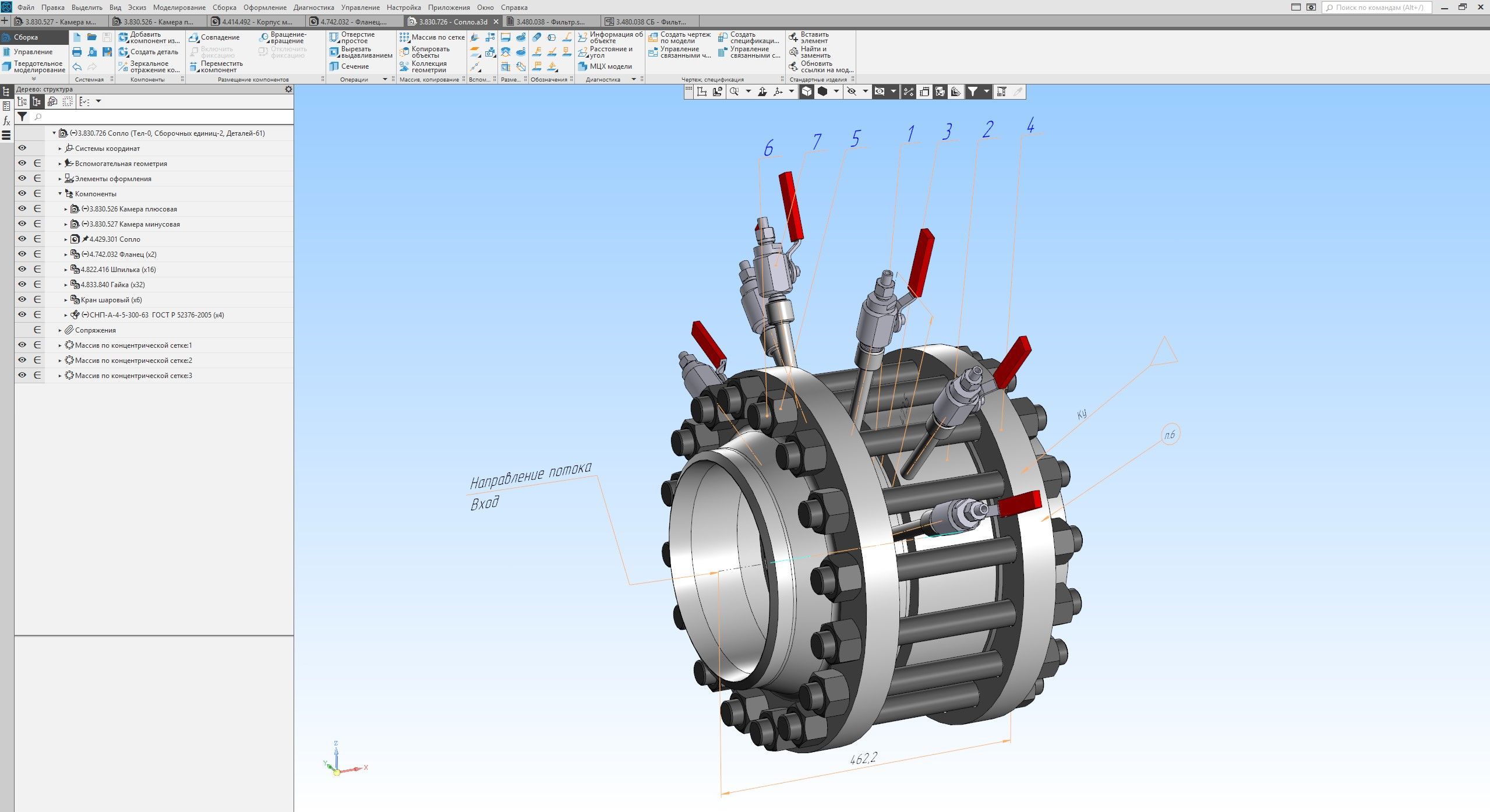
Task: Open tree panel settings gear
Action: tap(288, 89)
